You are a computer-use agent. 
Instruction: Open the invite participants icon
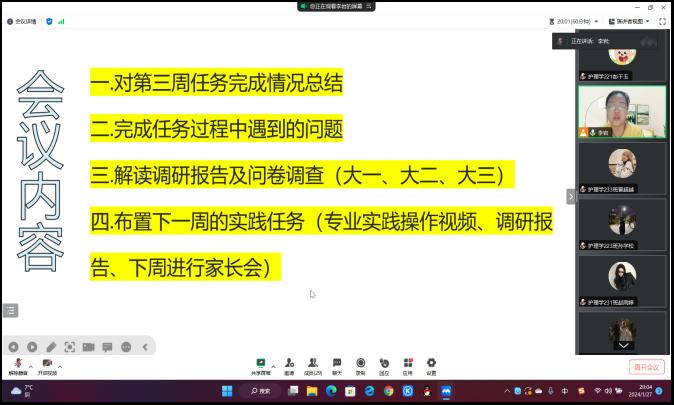tap(289, 364)
